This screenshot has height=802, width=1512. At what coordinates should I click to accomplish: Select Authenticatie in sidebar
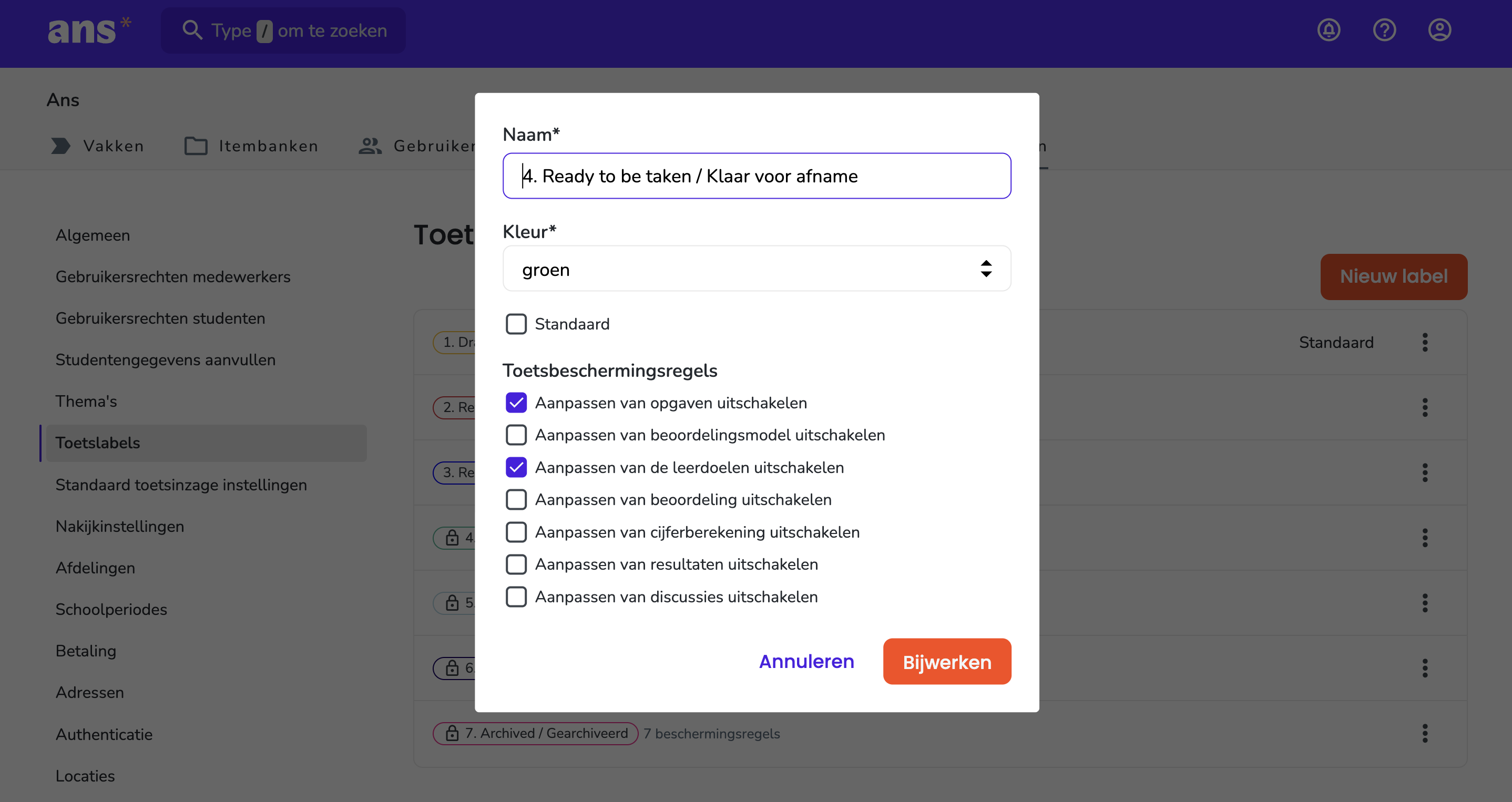tap(104, 734)
